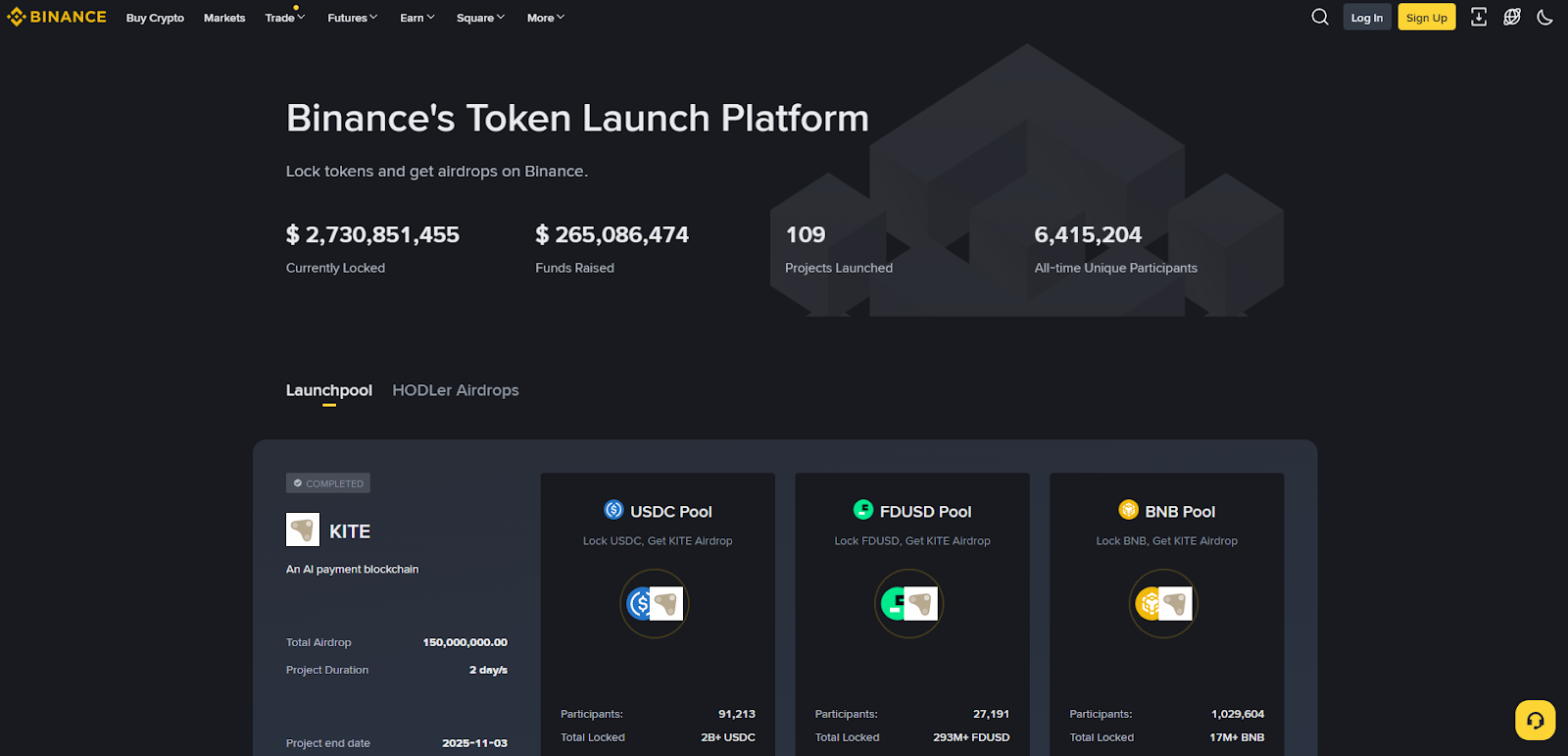The height and width of the screenshot is (756, 1568).
Task: Click the 6,415,204 unique participants figure
Action: [x=1088, y=235]
